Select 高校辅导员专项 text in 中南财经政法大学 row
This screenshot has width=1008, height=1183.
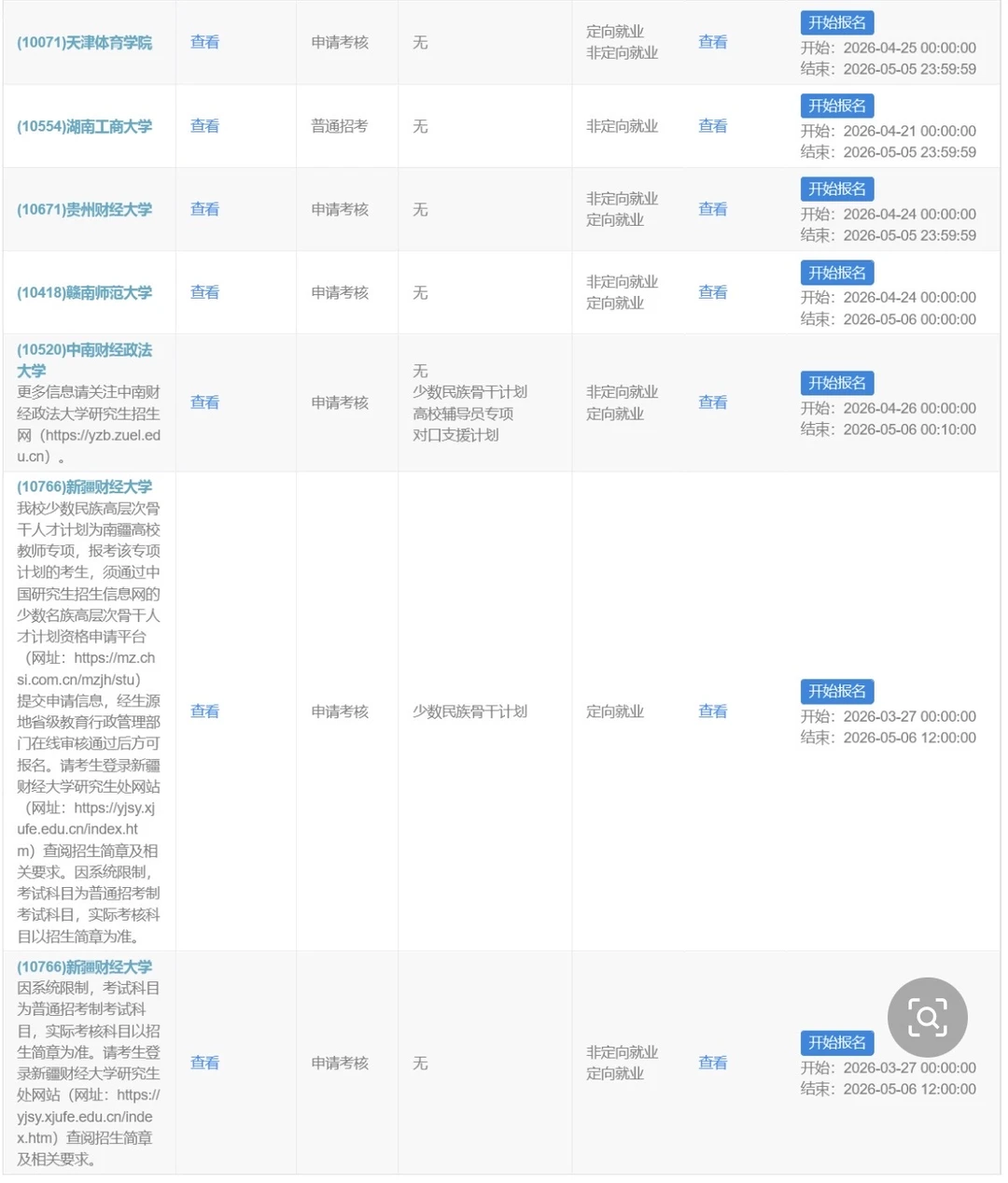coord(463,414)
